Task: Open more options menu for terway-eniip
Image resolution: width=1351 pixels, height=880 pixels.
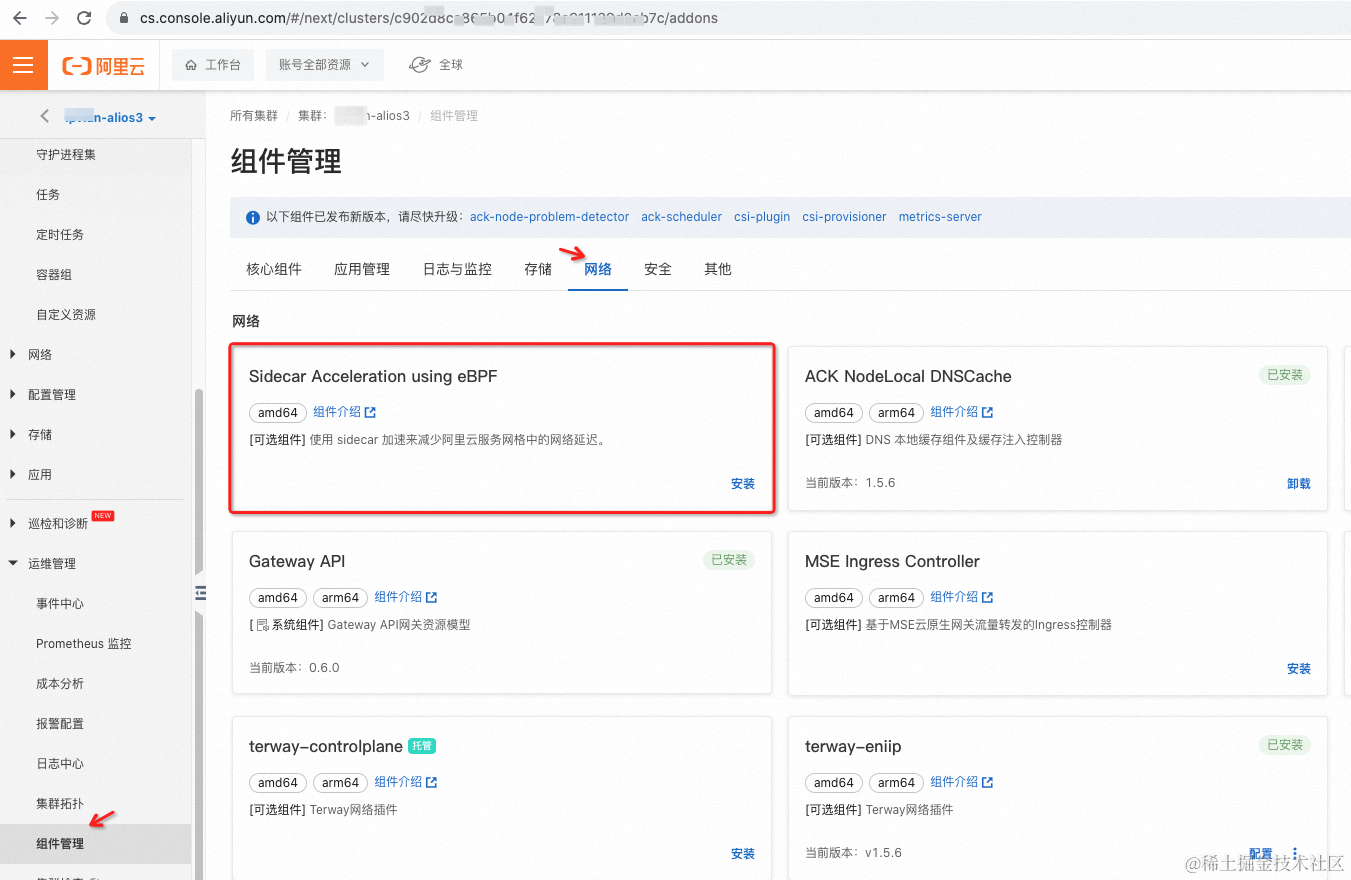Action: tap(1295, 854)
